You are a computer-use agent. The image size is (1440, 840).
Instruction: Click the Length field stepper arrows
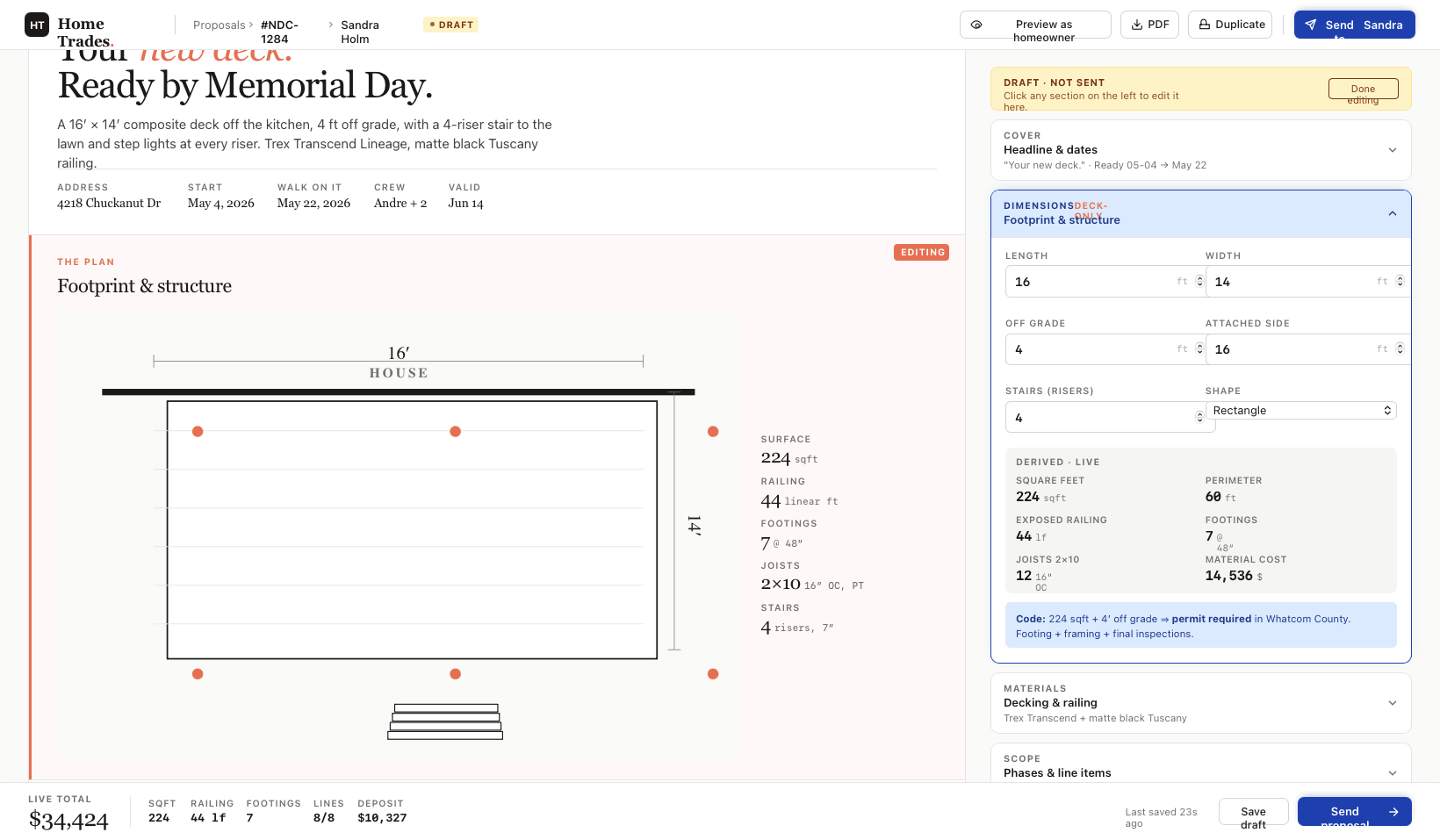coord(1199,281)
